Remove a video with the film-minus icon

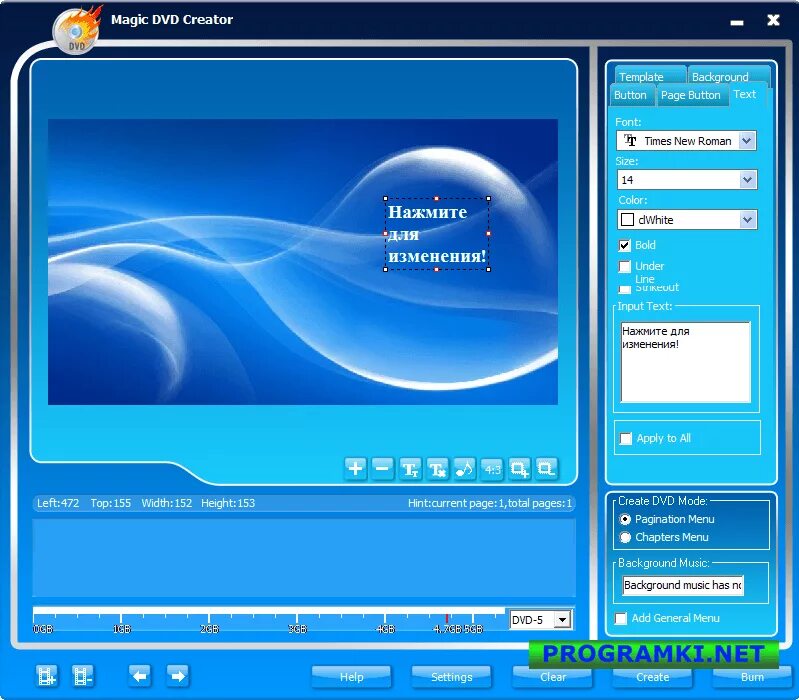point(83,676)
